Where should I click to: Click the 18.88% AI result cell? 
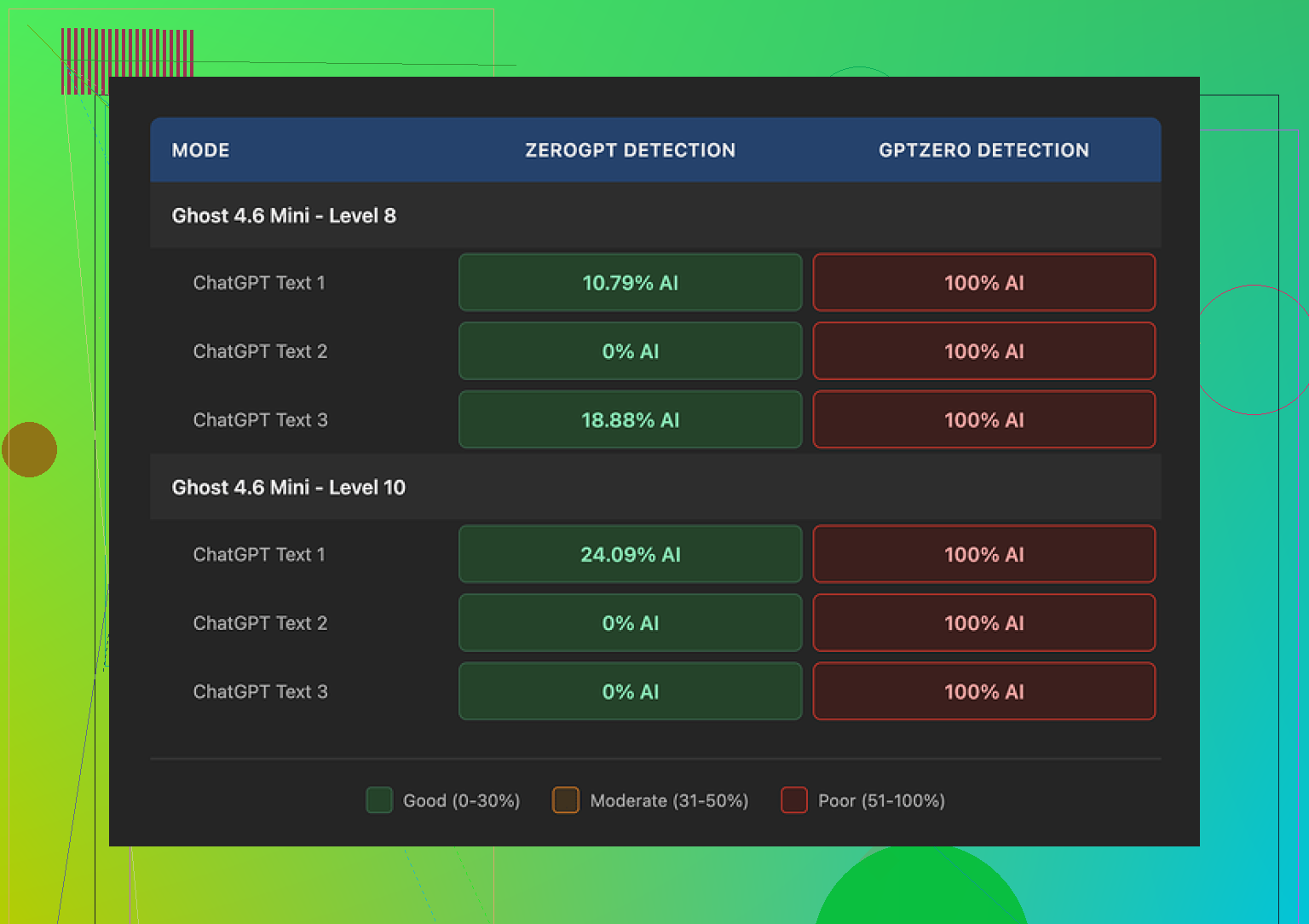pos(630,420)
